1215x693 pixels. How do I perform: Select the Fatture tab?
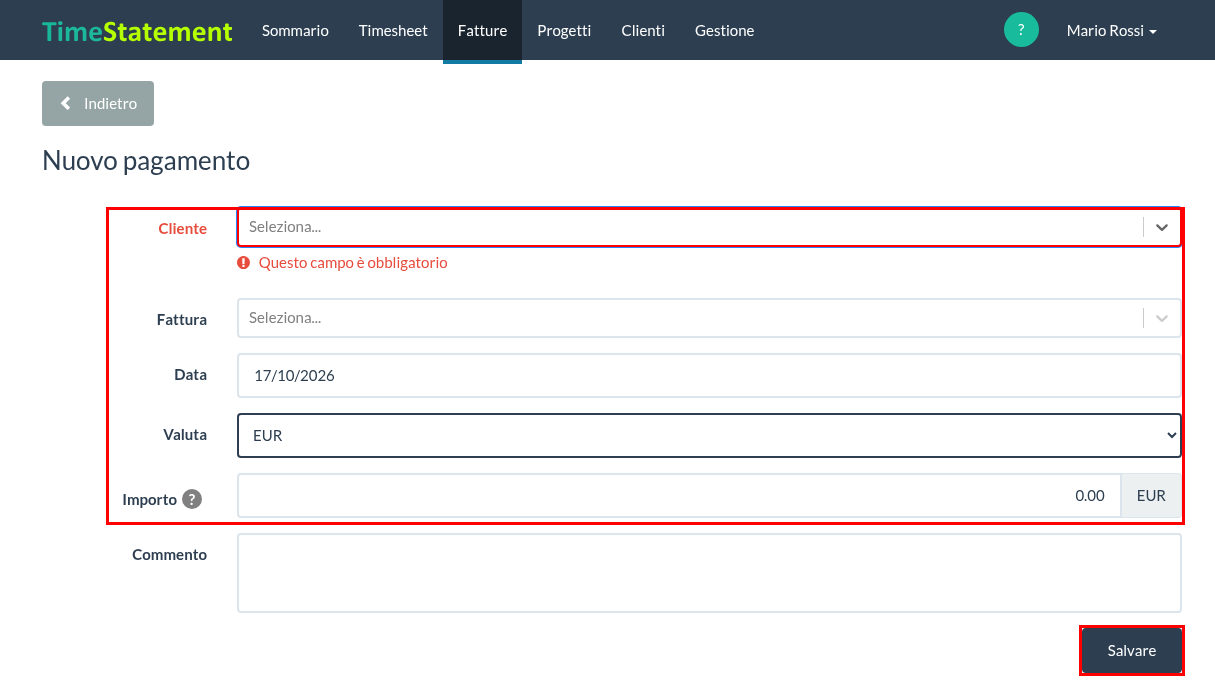[482, 31]
